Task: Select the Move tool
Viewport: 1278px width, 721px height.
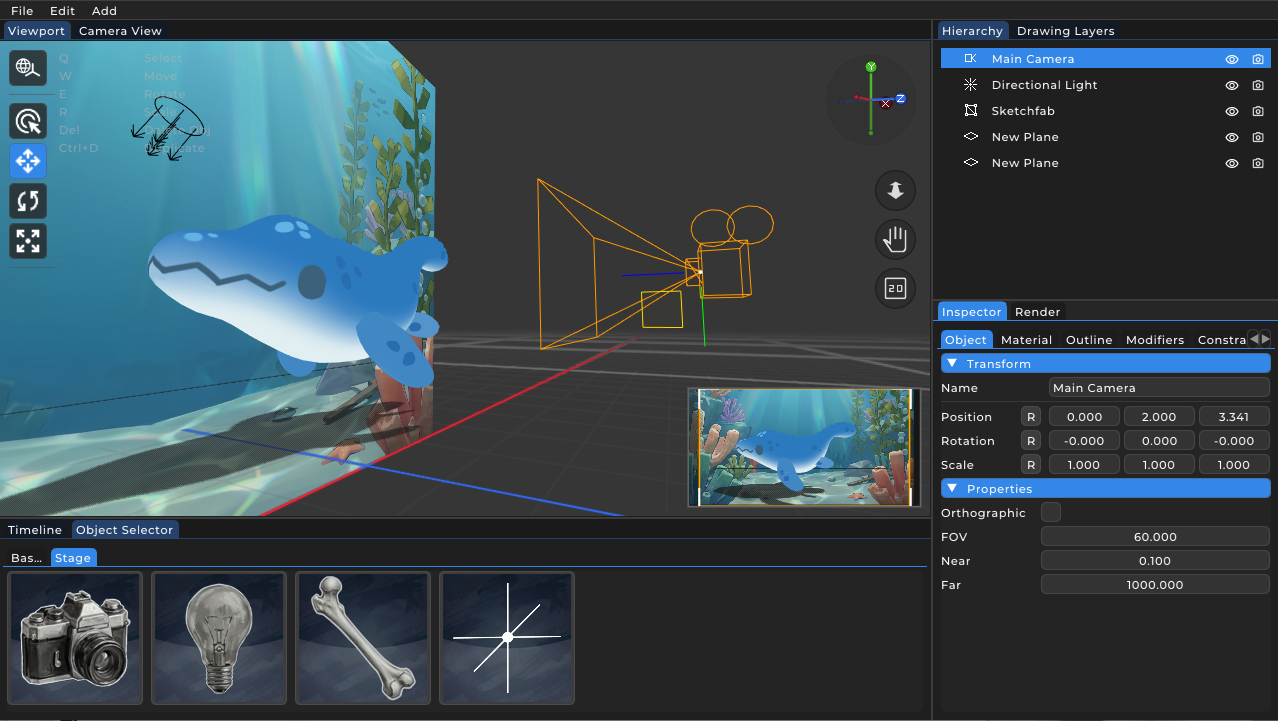Action: click(x=27, y=160)
